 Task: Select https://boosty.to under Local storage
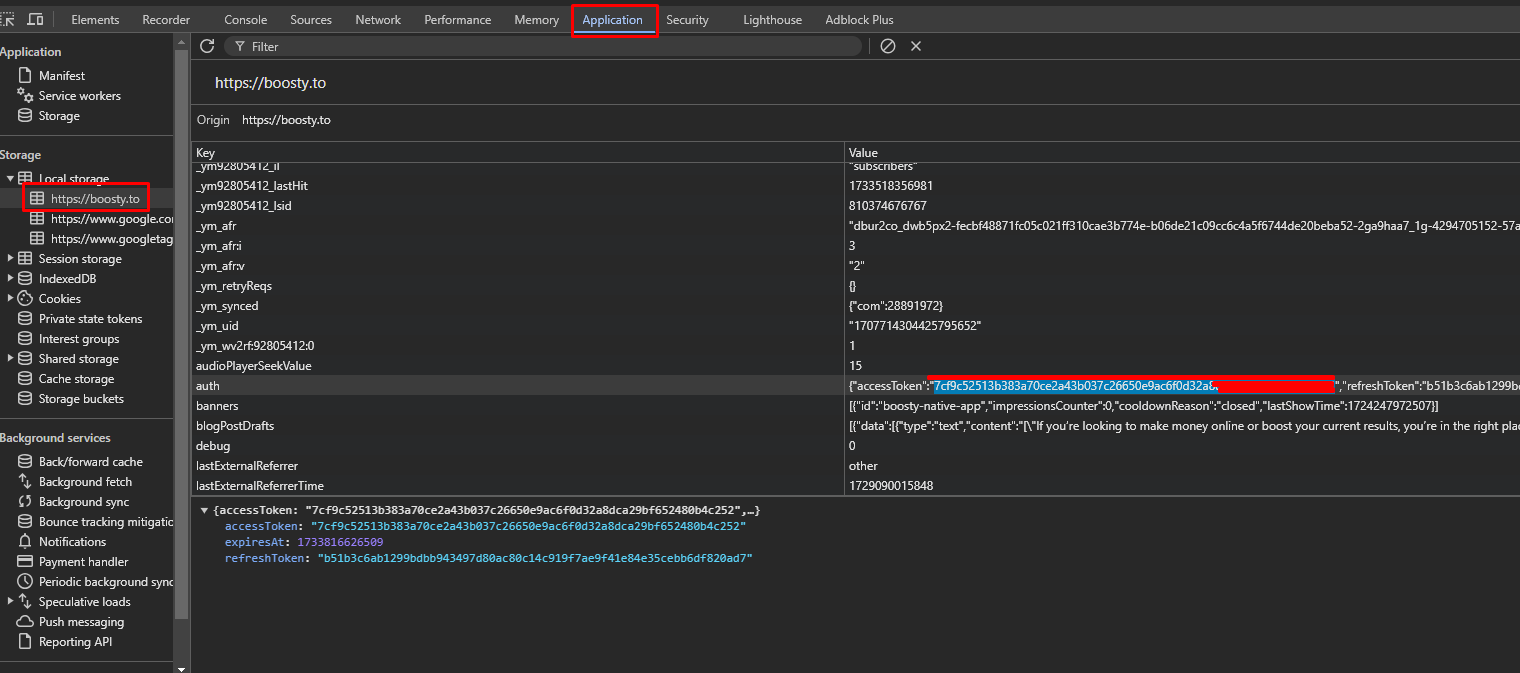[94, 199]
